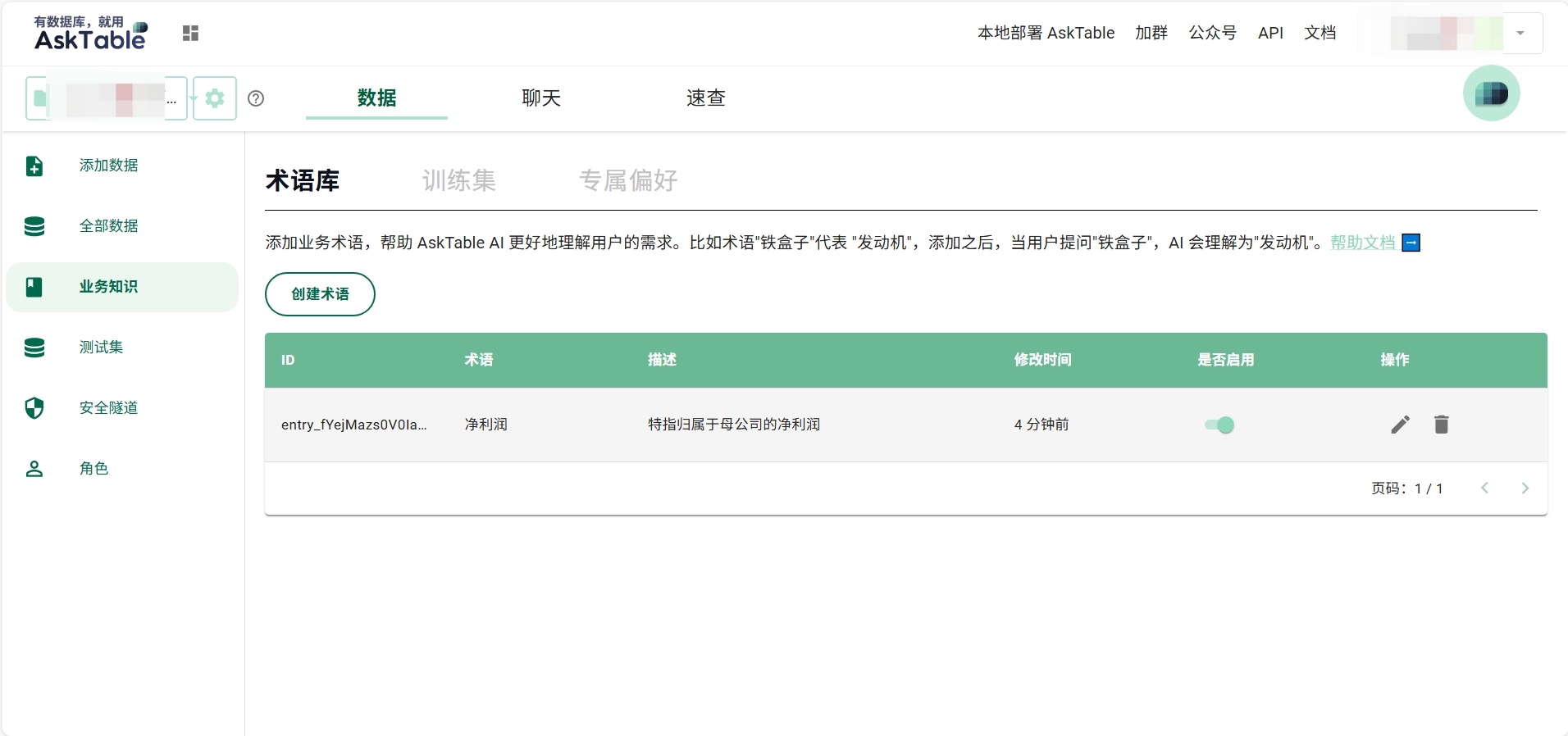Edit the 净利润 term with pencil icon
Image resolution: width=1568 pixels, height=736 pixels.
(x=1400, y=425)
